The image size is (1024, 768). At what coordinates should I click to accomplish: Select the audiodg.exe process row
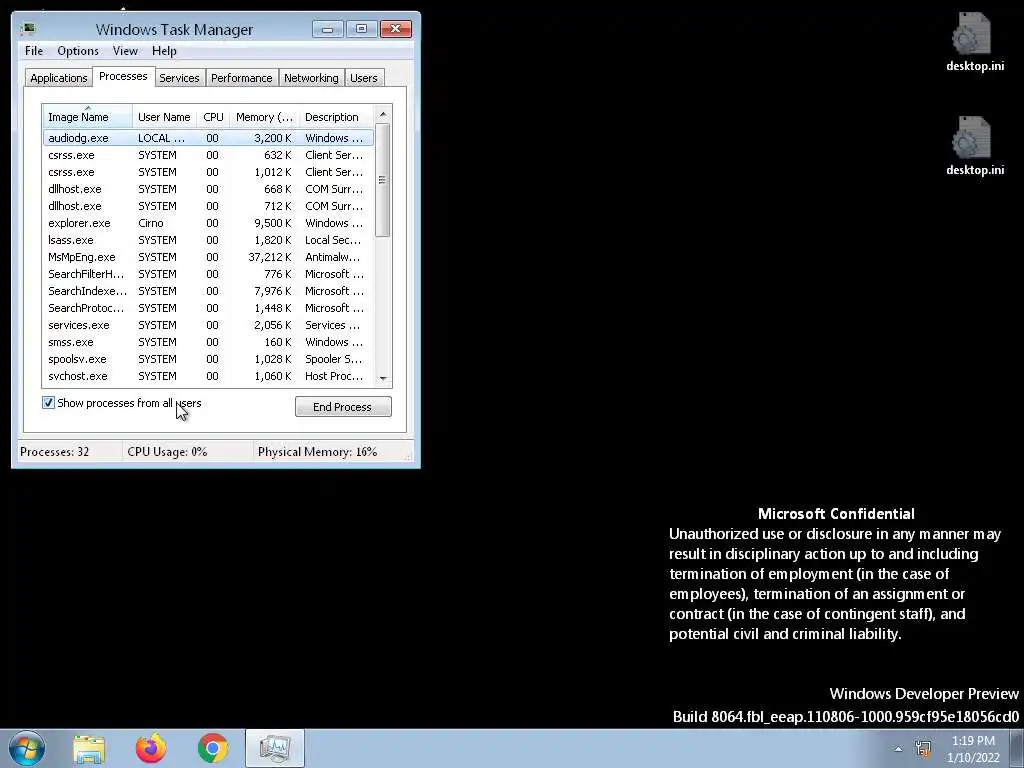208,138
